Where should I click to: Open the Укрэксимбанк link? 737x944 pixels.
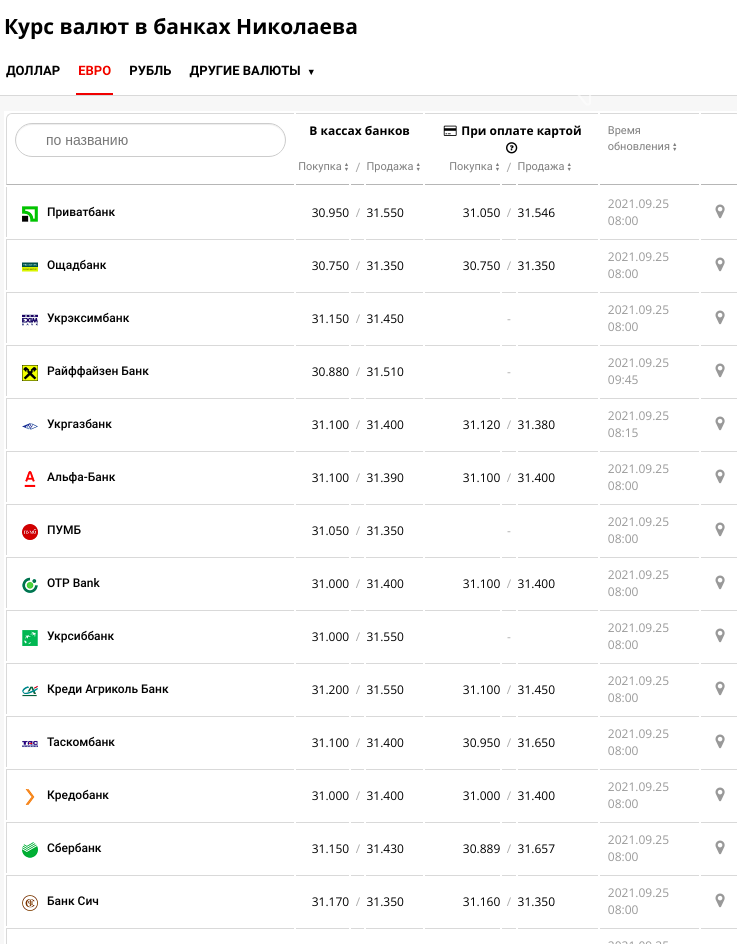(x=88, y=318)
